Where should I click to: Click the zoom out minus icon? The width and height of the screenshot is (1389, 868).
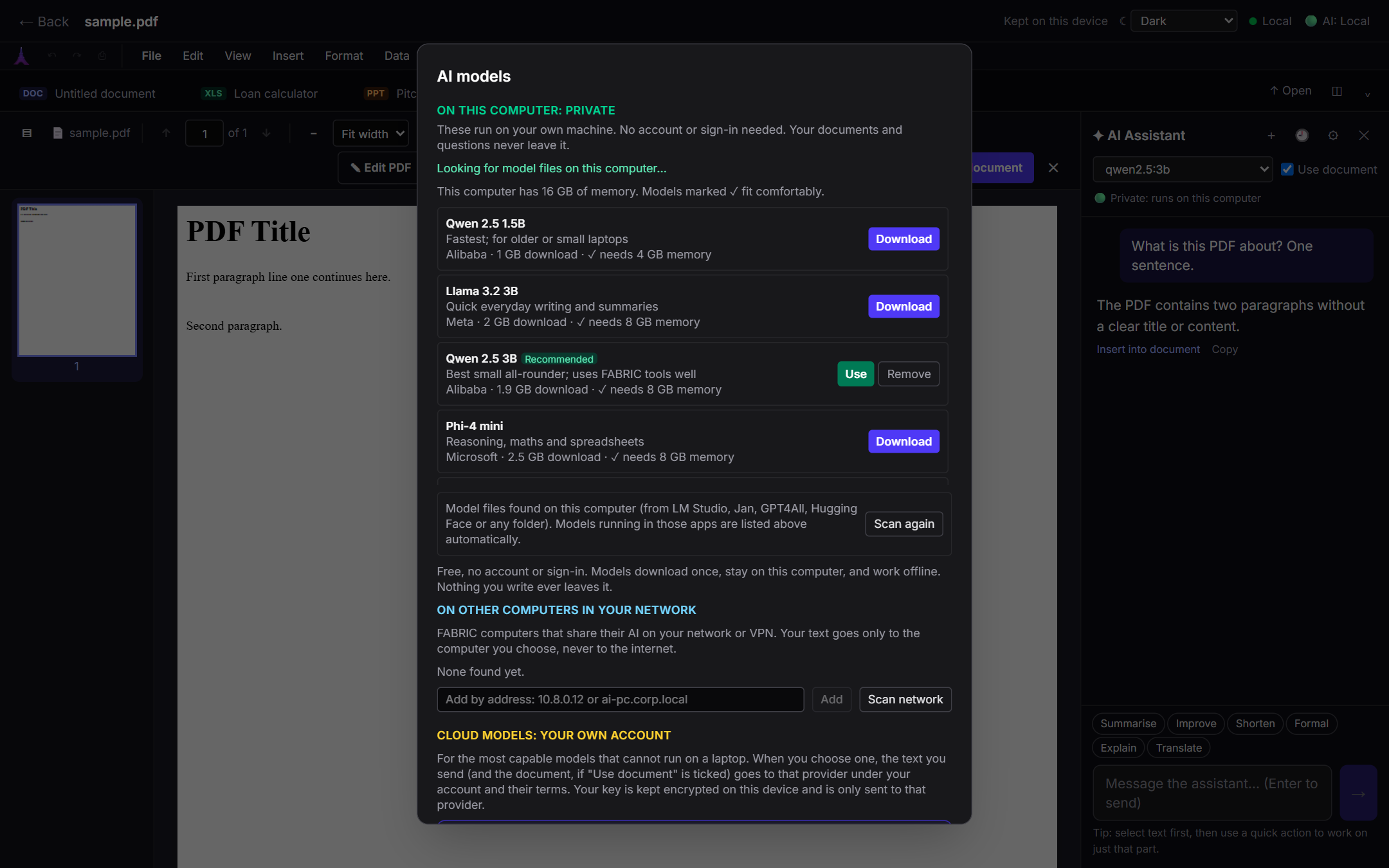314,134
